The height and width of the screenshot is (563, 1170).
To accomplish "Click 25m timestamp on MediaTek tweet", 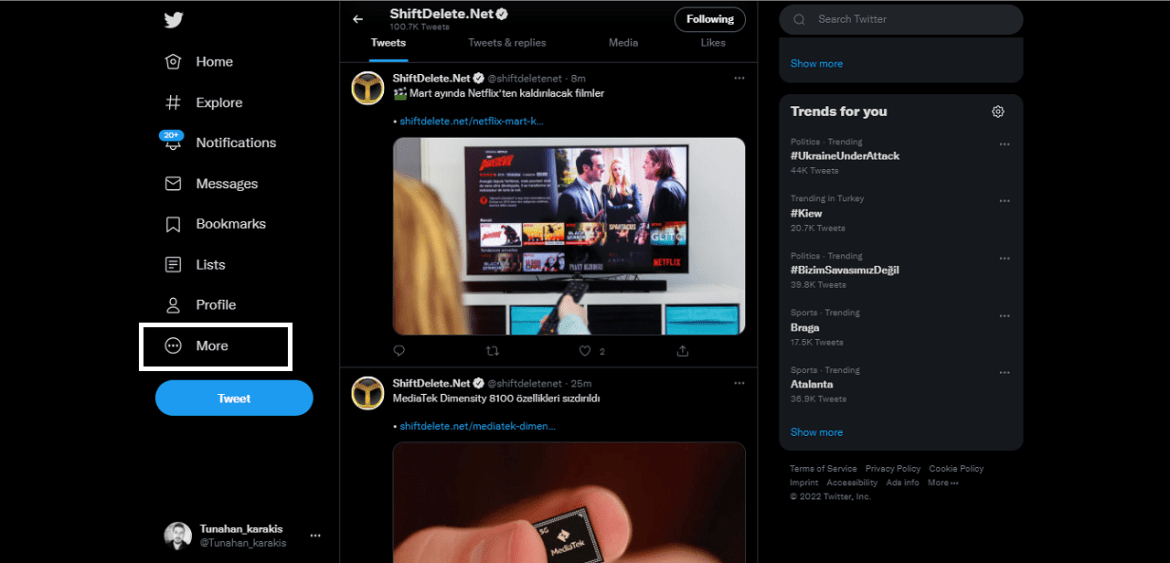I will coord(581,383).
